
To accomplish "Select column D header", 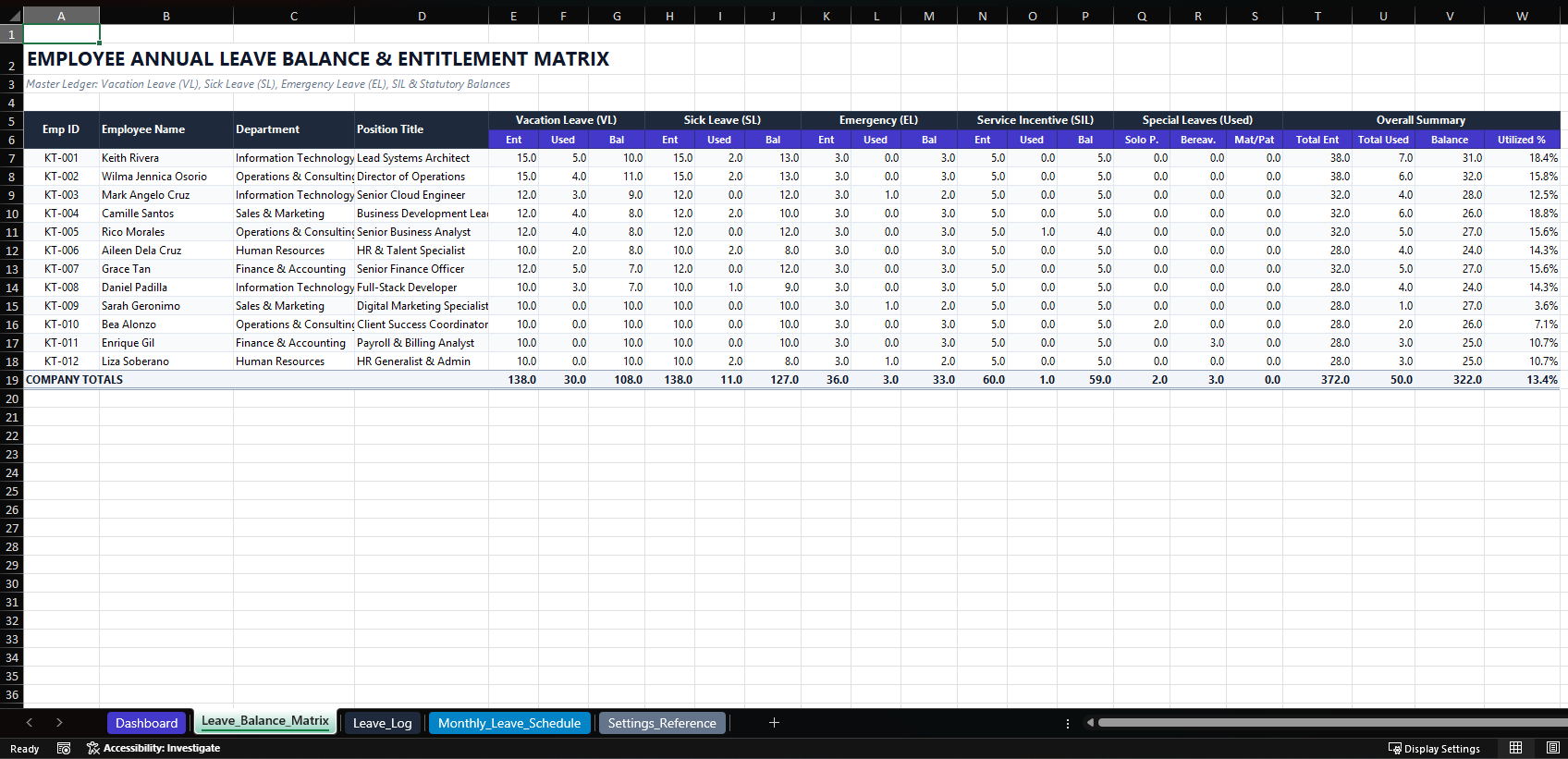I will click(422, 16).
